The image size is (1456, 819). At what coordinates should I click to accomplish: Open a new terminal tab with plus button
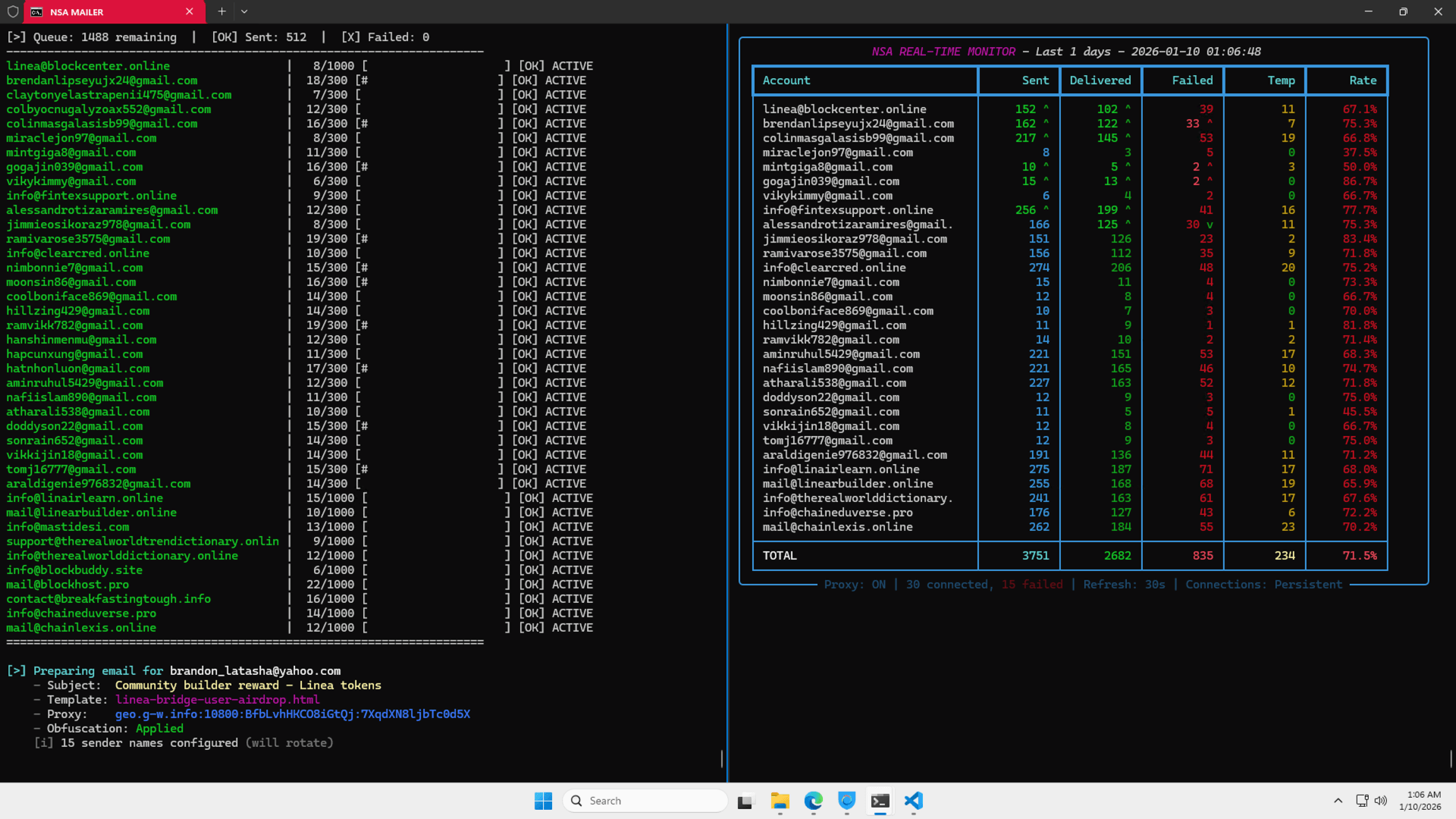[221, 11]
